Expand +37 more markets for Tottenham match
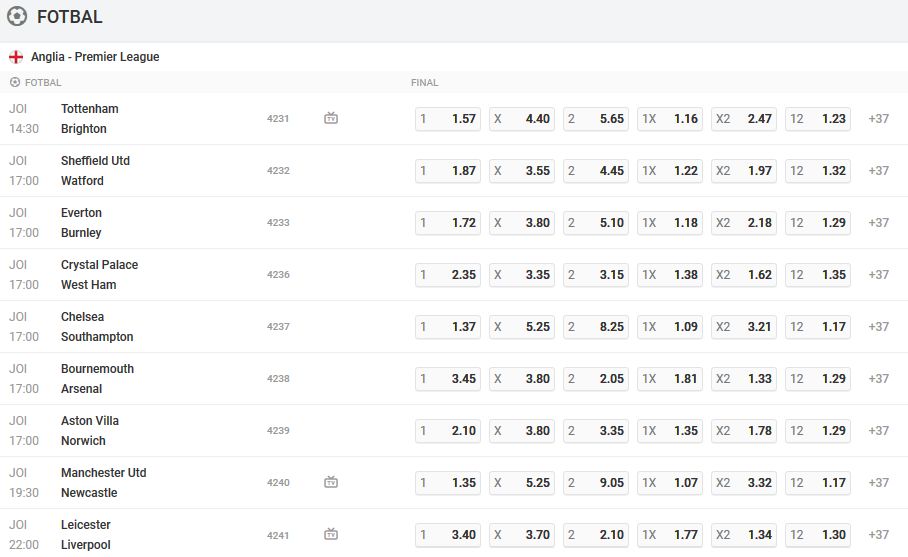This screenshot has width=908, height=557. 878,118
